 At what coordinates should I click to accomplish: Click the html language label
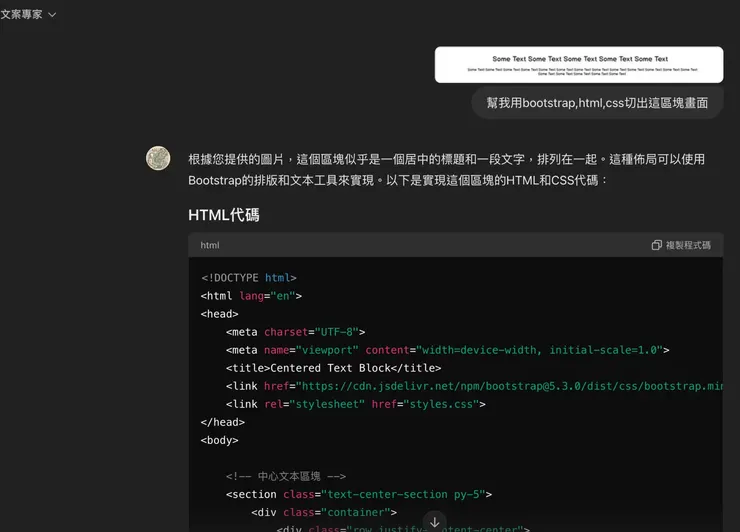(210, 245)
